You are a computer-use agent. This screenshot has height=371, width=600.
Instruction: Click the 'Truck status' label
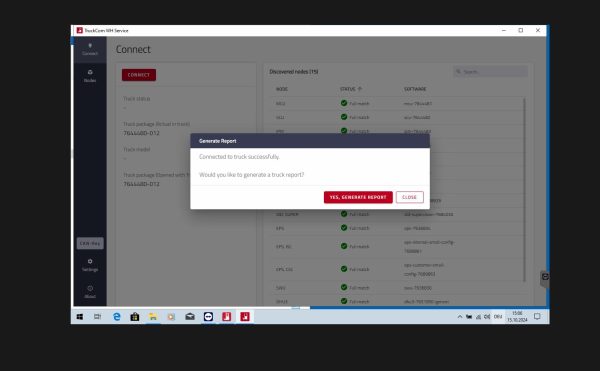[137, 99]
